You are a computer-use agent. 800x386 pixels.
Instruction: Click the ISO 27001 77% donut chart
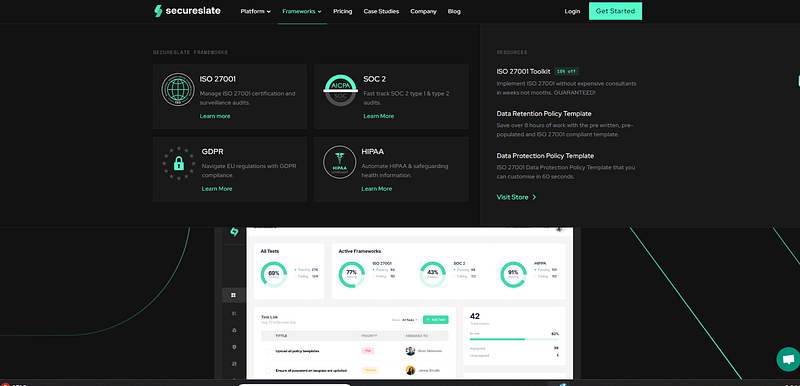tap(352, 274)
